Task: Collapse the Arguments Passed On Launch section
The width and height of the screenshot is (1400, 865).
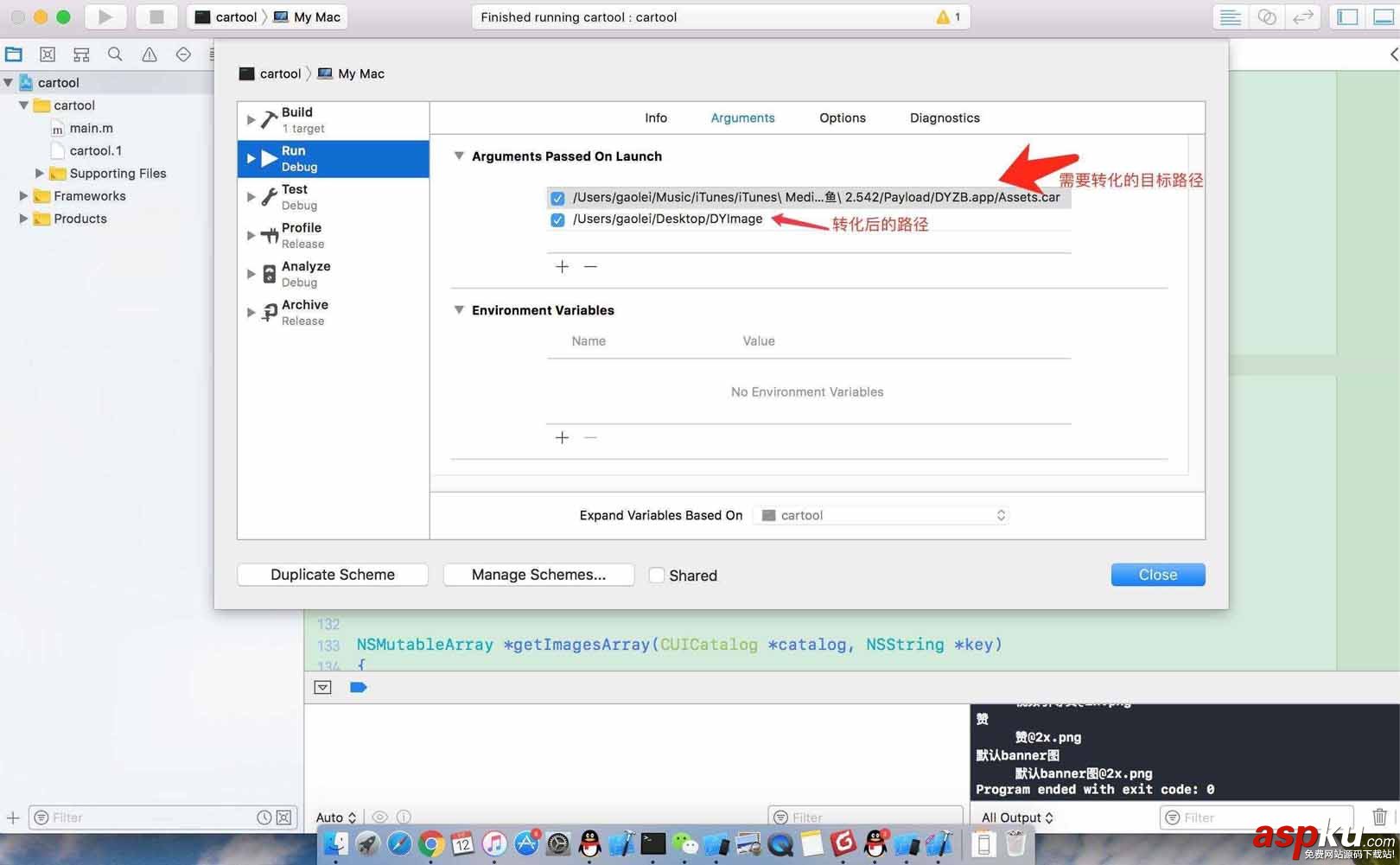Action: 459,156
